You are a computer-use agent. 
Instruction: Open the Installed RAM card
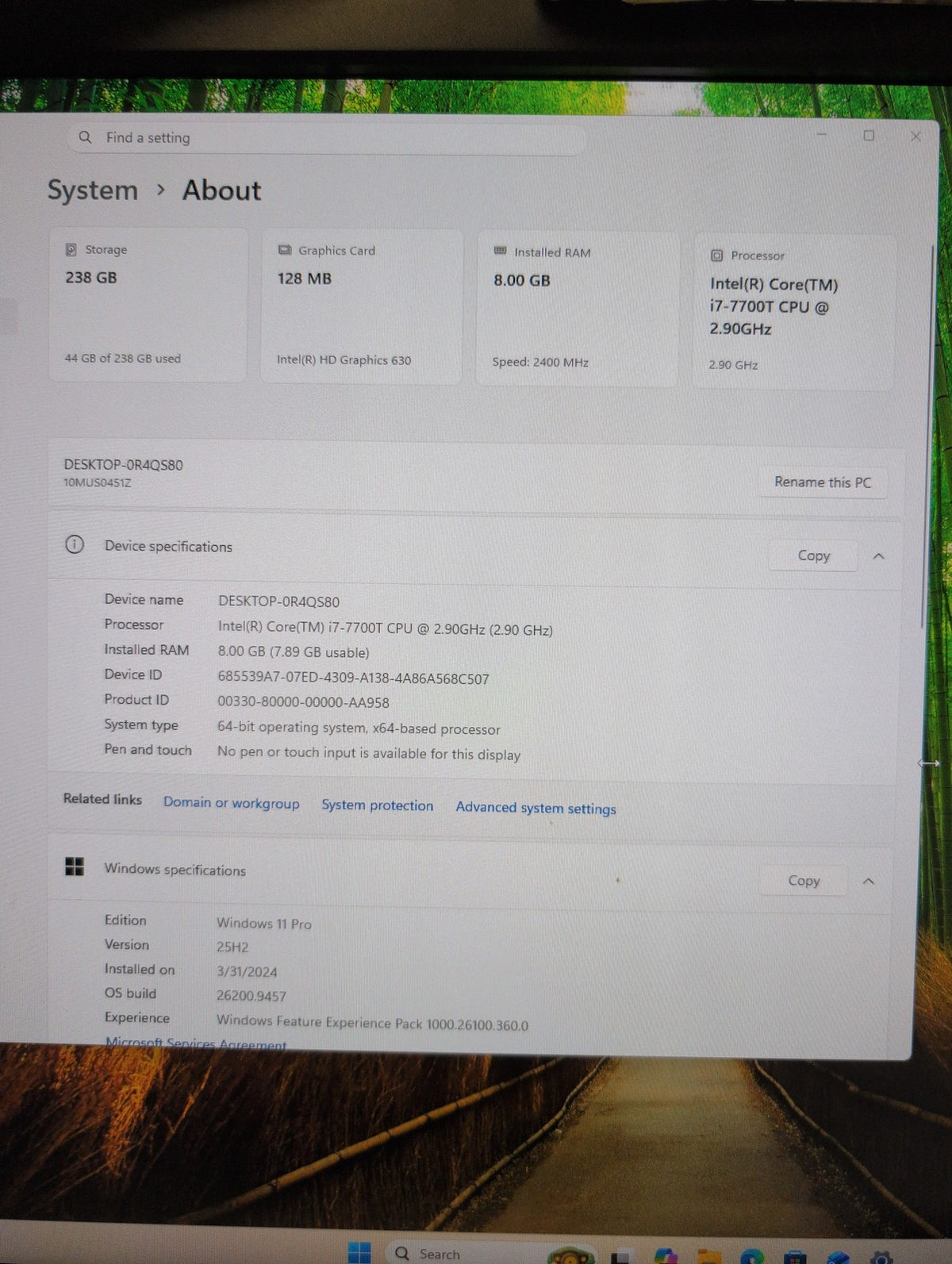(578, 309)
